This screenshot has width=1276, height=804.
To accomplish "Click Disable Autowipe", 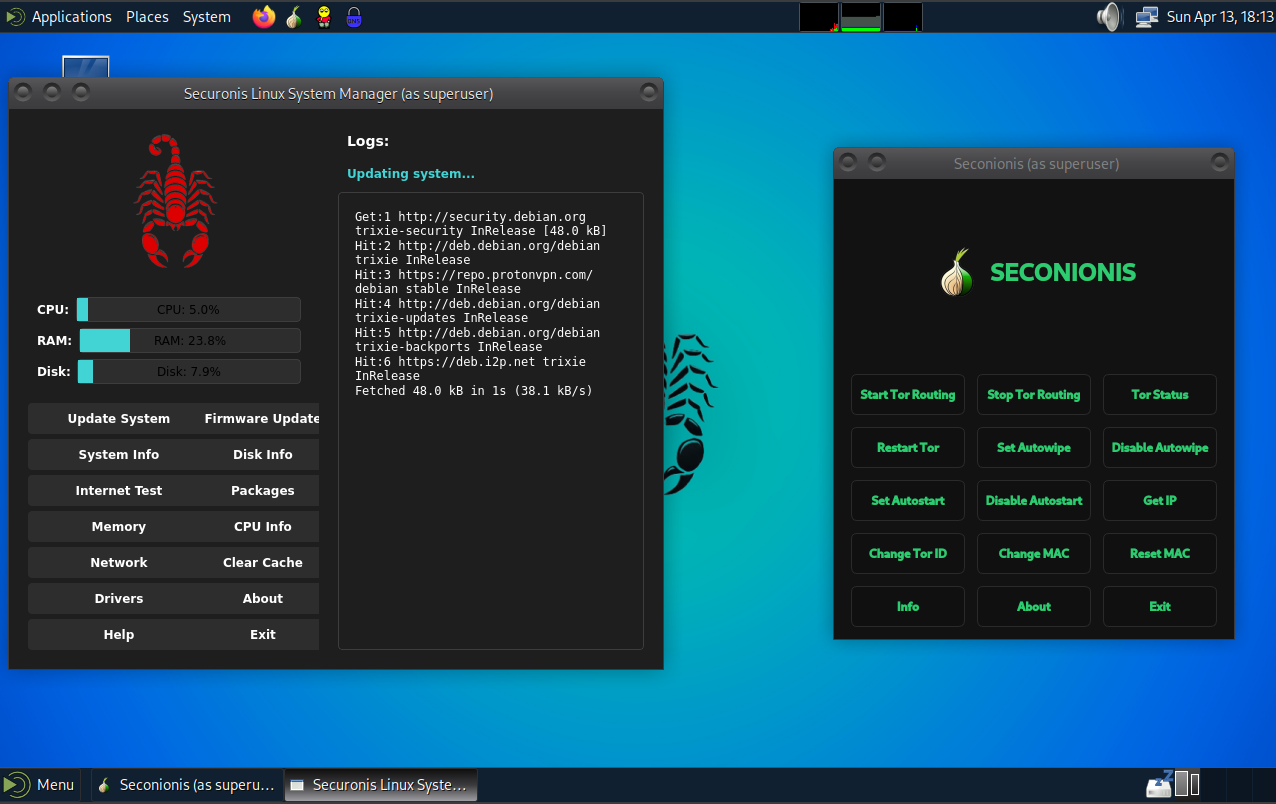I will pyautogui.click(x=1160, y=448).
